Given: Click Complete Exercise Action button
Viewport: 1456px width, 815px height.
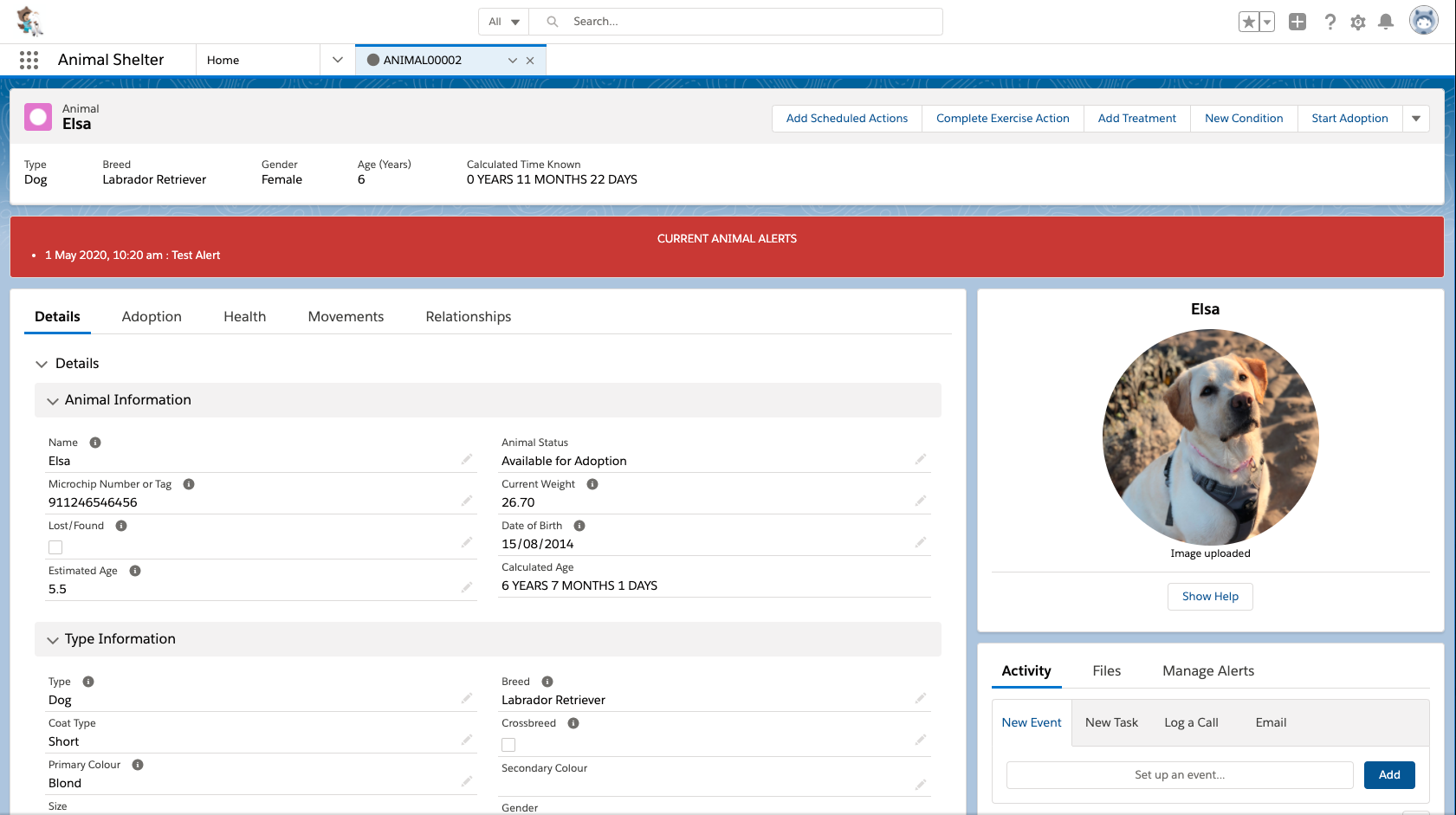Looking at the screenshot, I should (x=1003, y=119).
